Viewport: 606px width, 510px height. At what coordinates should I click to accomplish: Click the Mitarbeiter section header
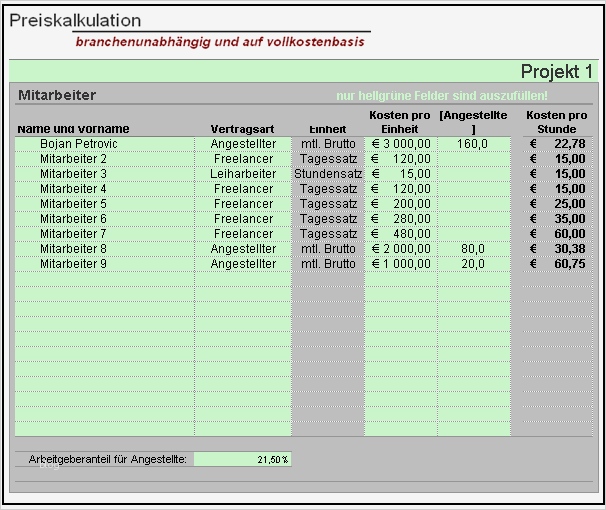tap(57, 95)
